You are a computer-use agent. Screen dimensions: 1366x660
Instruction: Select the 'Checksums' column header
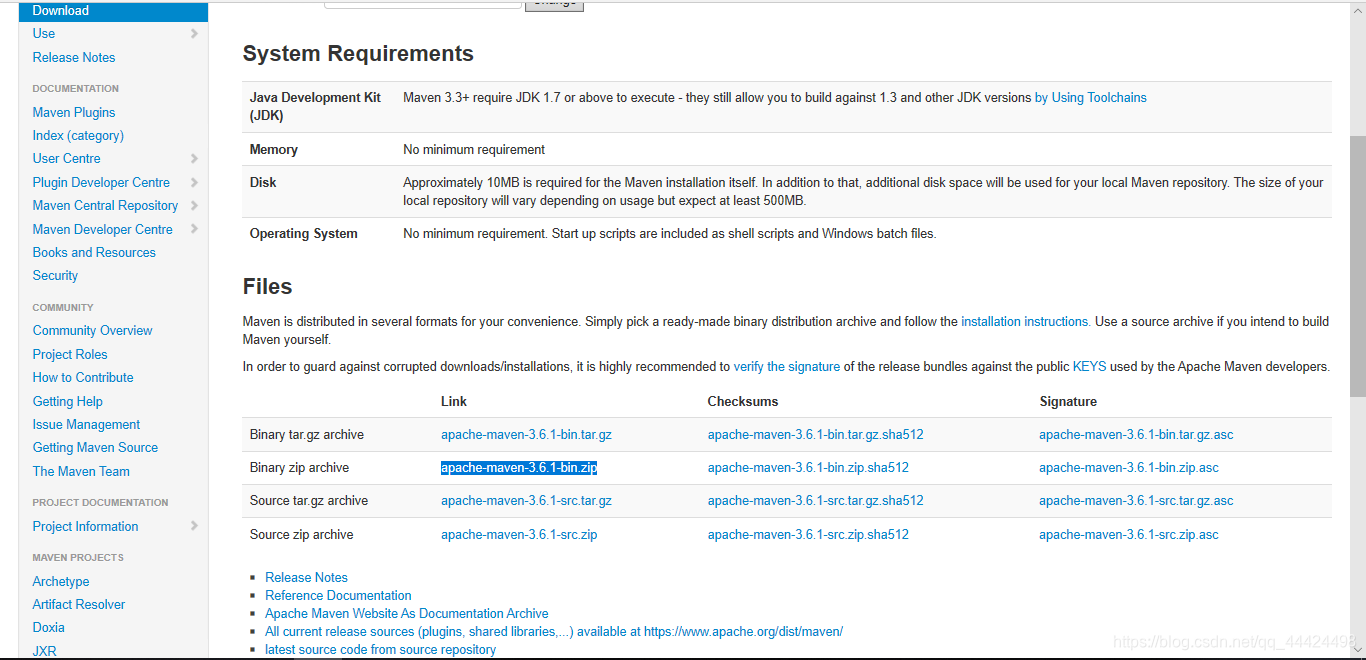[743, 402]
